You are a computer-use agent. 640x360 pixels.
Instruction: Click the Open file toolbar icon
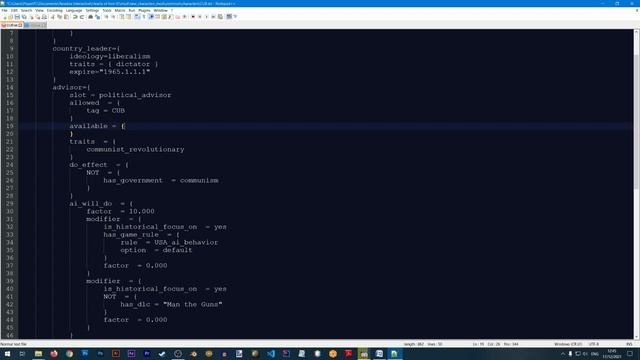[11, 17]
